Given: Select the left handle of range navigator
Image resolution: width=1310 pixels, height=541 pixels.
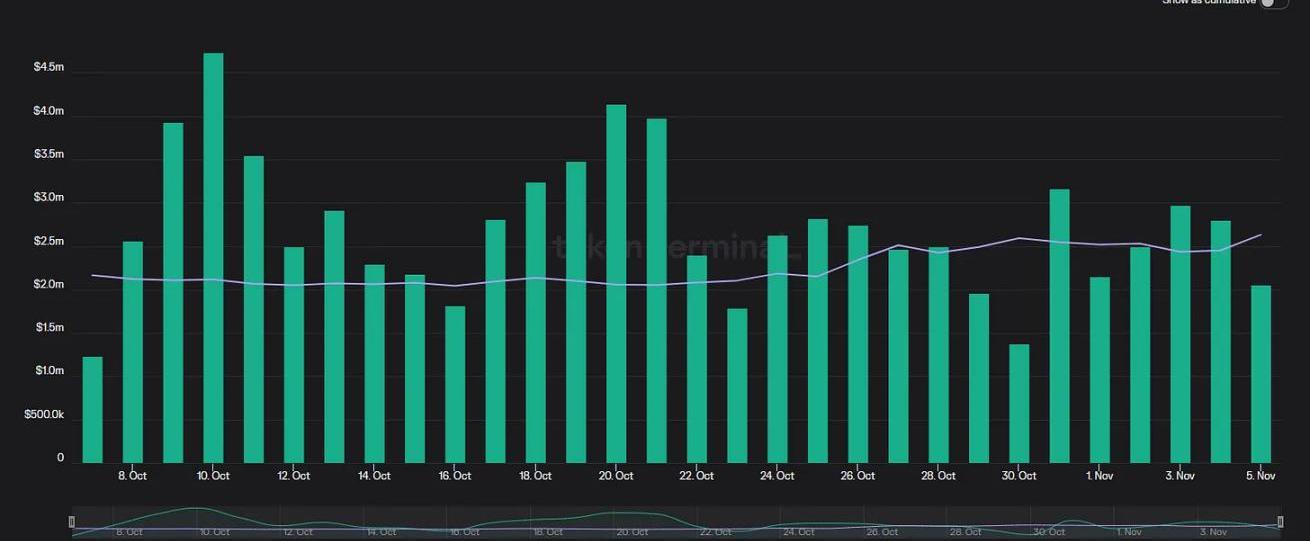Looking at the screenshot, I should (x=71, y=522).
